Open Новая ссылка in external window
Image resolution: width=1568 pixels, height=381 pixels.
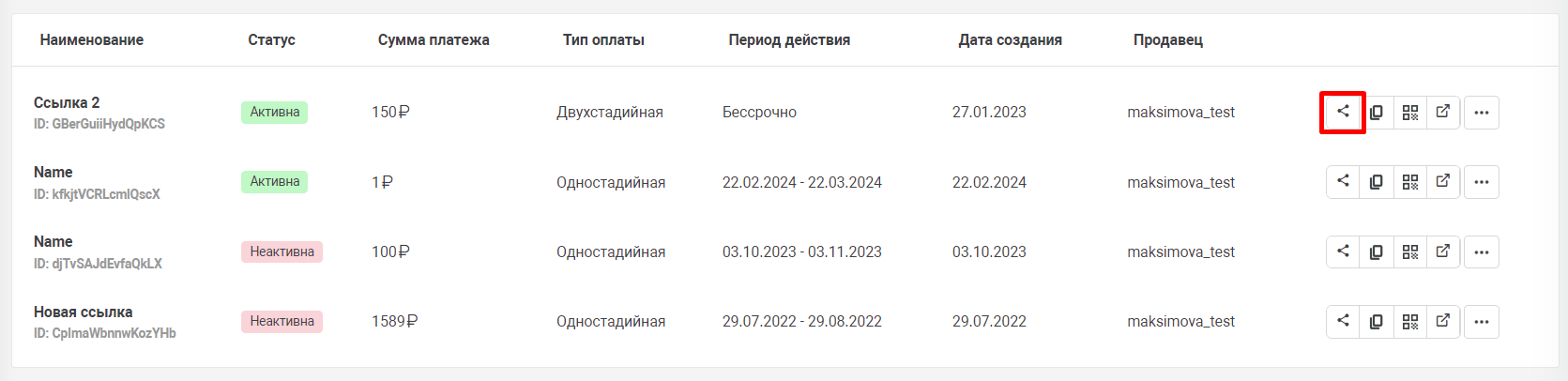[1443, 321]
